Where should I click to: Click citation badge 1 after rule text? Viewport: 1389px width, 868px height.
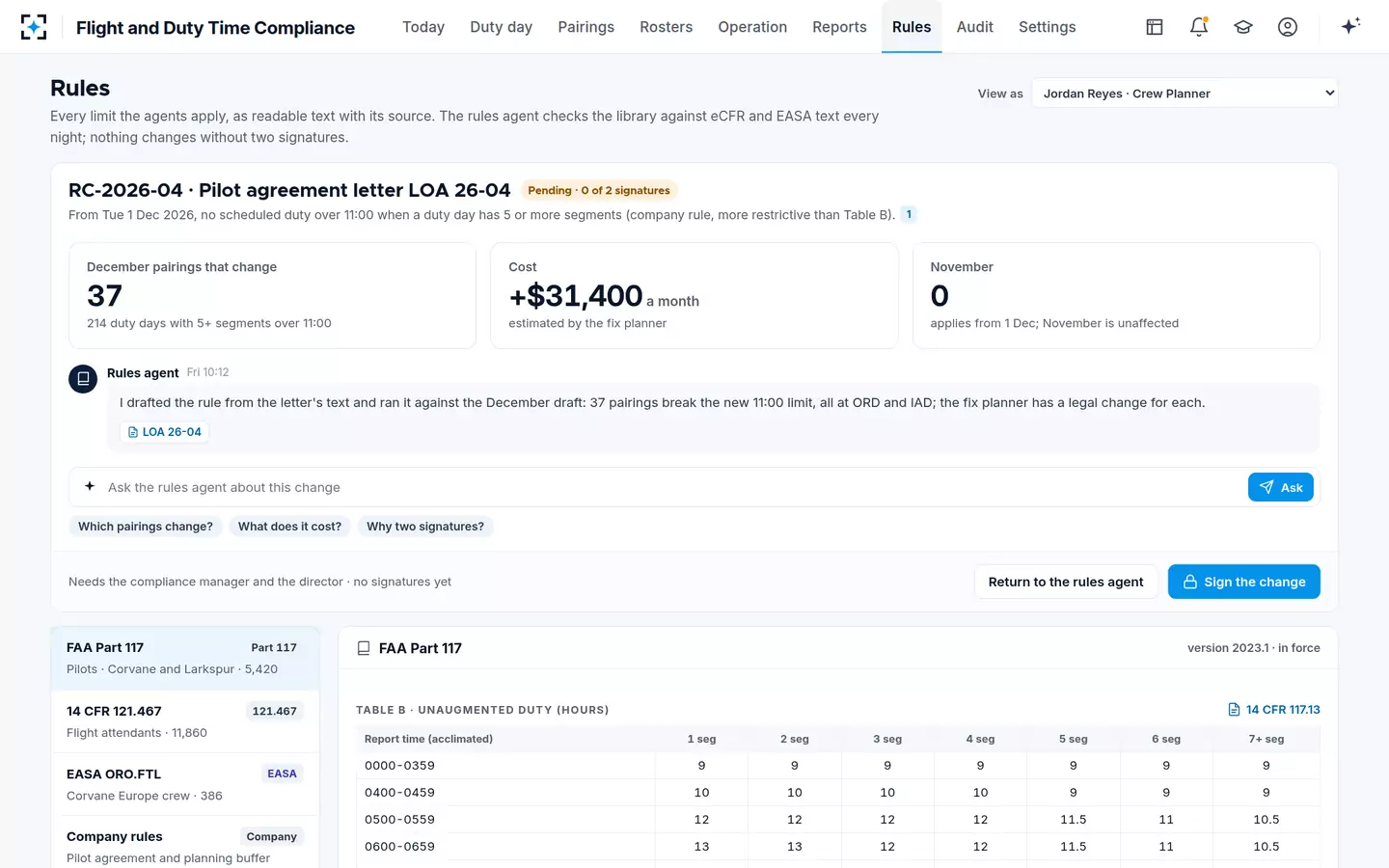coord(909,214)
